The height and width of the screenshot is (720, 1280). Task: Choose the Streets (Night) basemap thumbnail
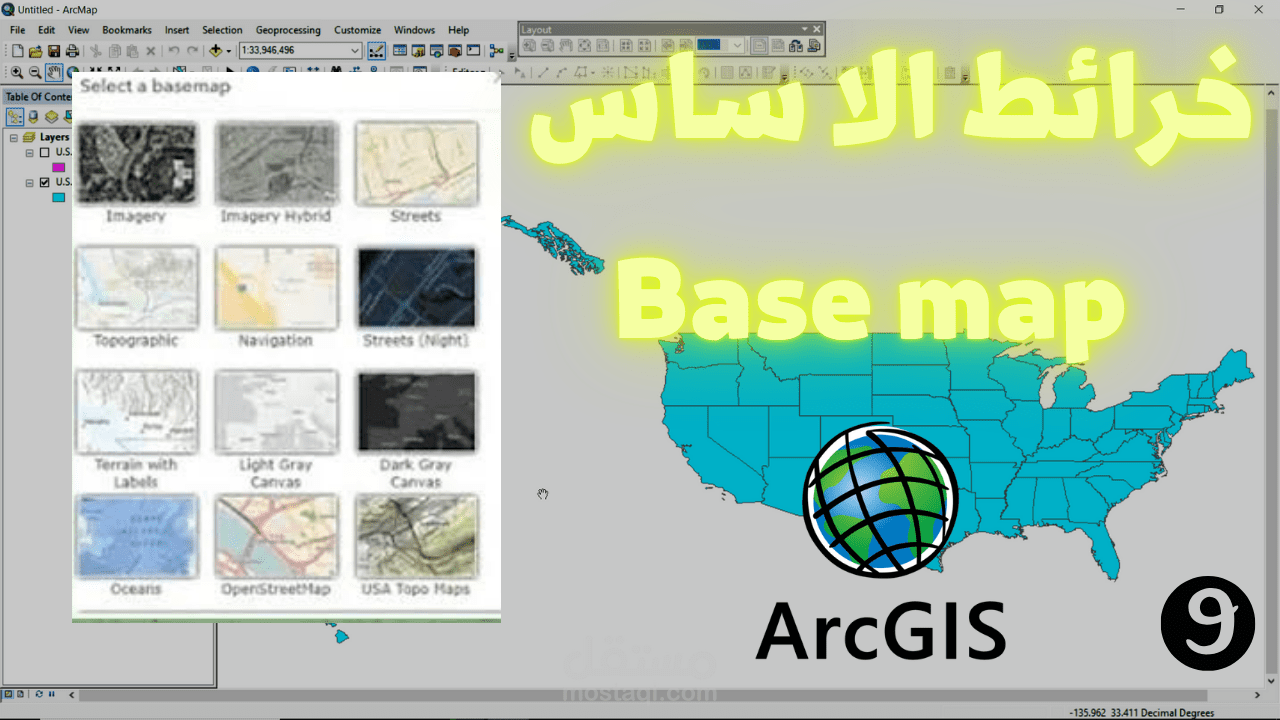coord(416,288)
